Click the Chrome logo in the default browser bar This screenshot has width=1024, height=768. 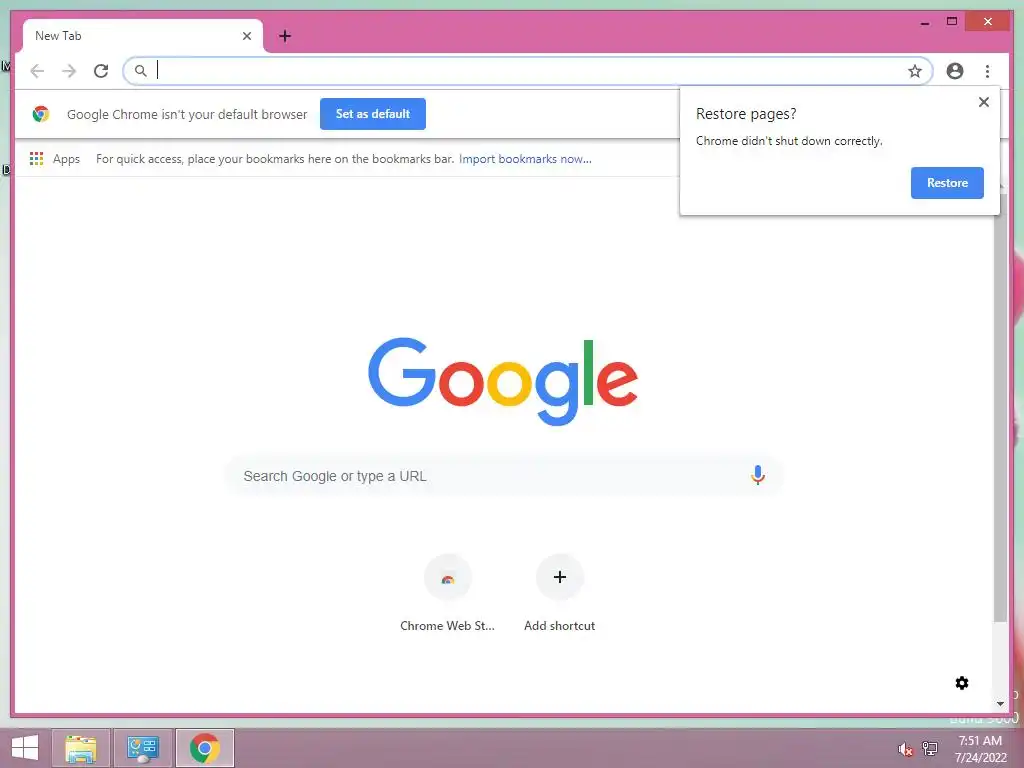pyautogui.click(x=40, y=114)
